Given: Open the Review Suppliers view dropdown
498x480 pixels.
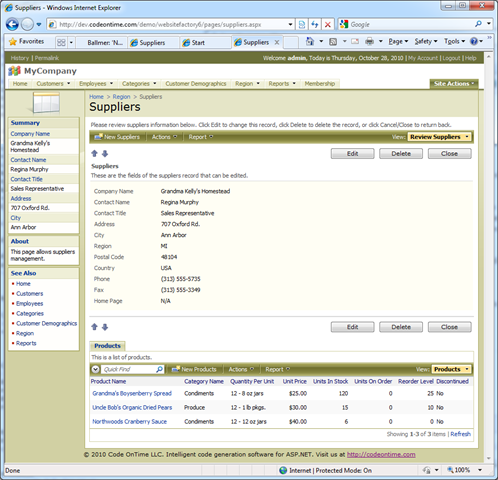Looking at the screenshot, I should [439, 137].
